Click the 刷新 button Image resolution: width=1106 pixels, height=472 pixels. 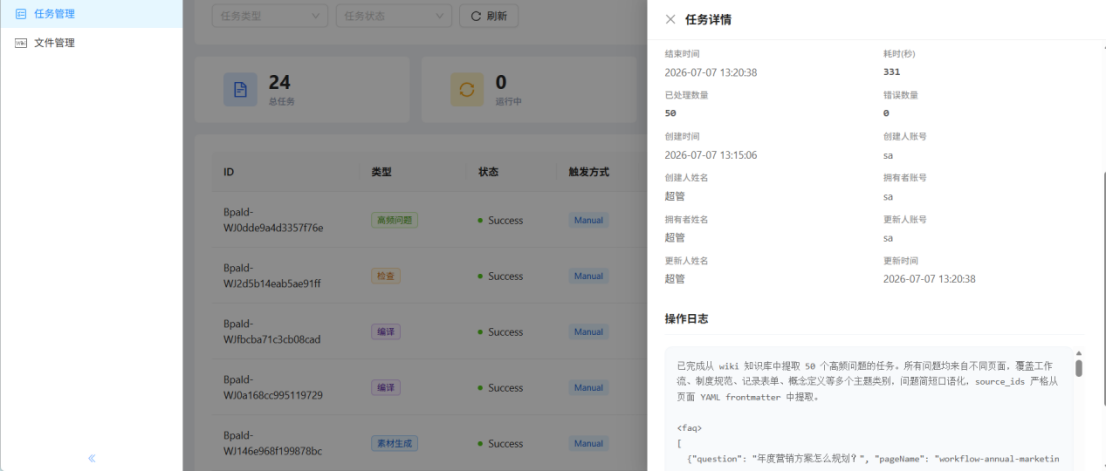click(489, 16)
